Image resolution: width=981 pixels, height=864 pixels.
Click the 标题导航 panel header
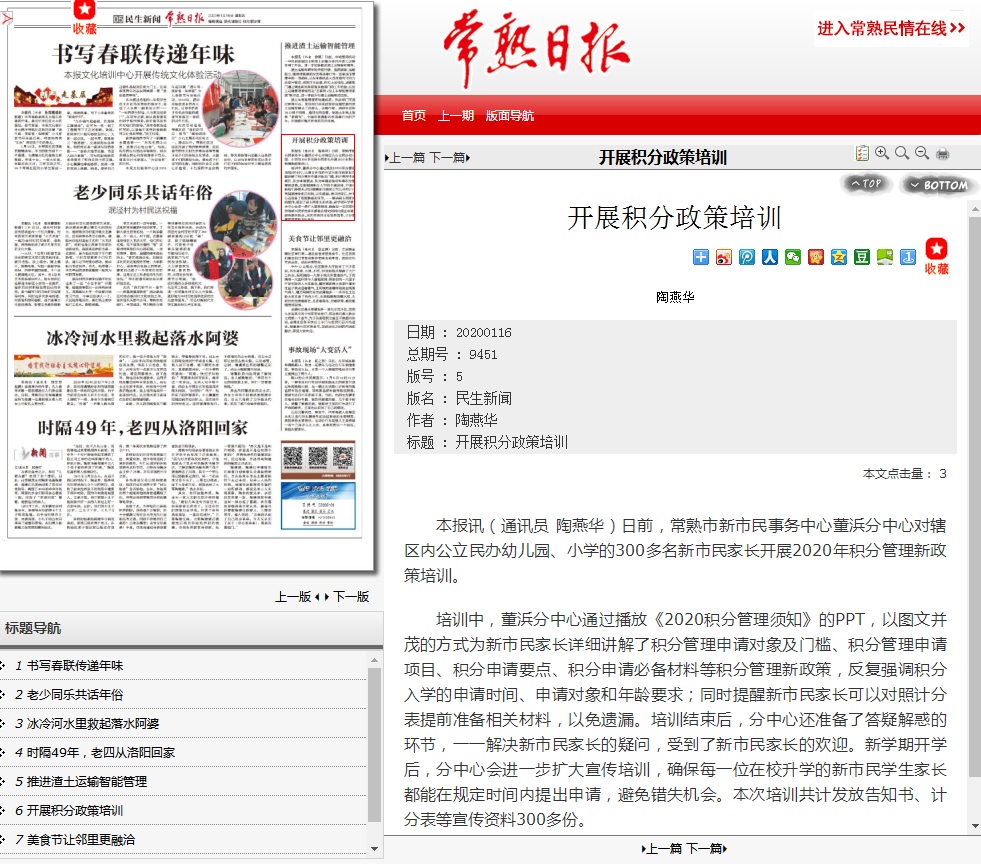191,628
